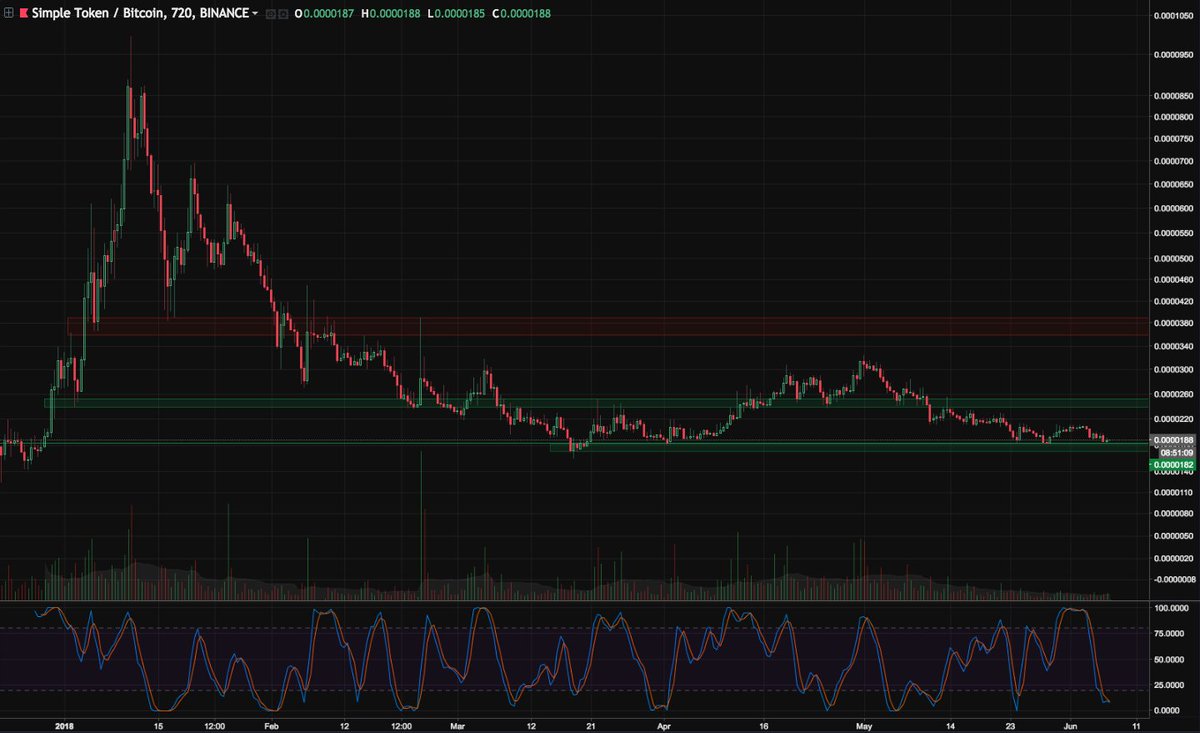Click the grid layout icon in the top-left corner
The width and height of the screenshot is (1200, 733).
coord(7,13)
